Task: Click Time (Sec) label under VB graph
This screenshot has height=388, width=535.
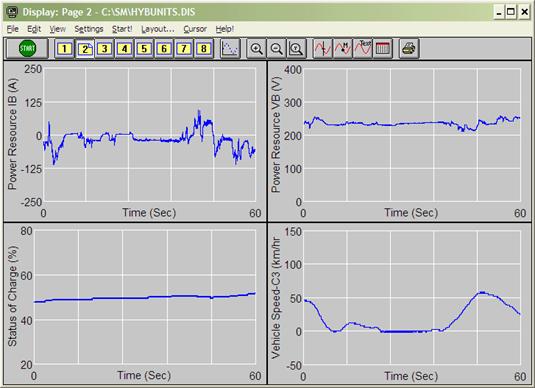Action: coord(411,213)
